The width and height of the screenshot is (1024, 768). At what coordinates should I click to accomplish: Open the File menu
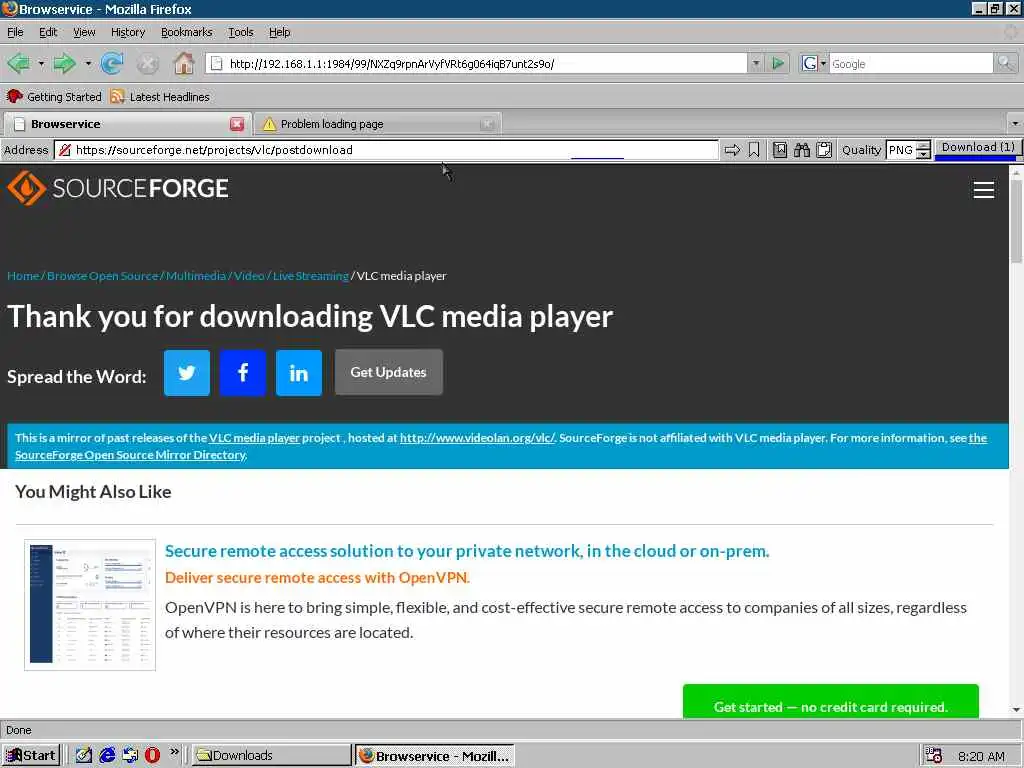[15, 32]
